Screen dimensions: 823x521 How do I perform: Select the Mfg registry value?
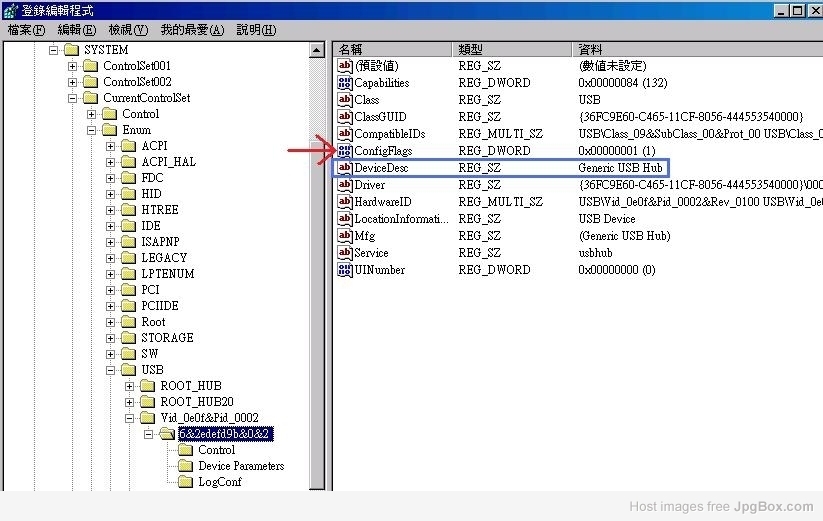[365, 236]
